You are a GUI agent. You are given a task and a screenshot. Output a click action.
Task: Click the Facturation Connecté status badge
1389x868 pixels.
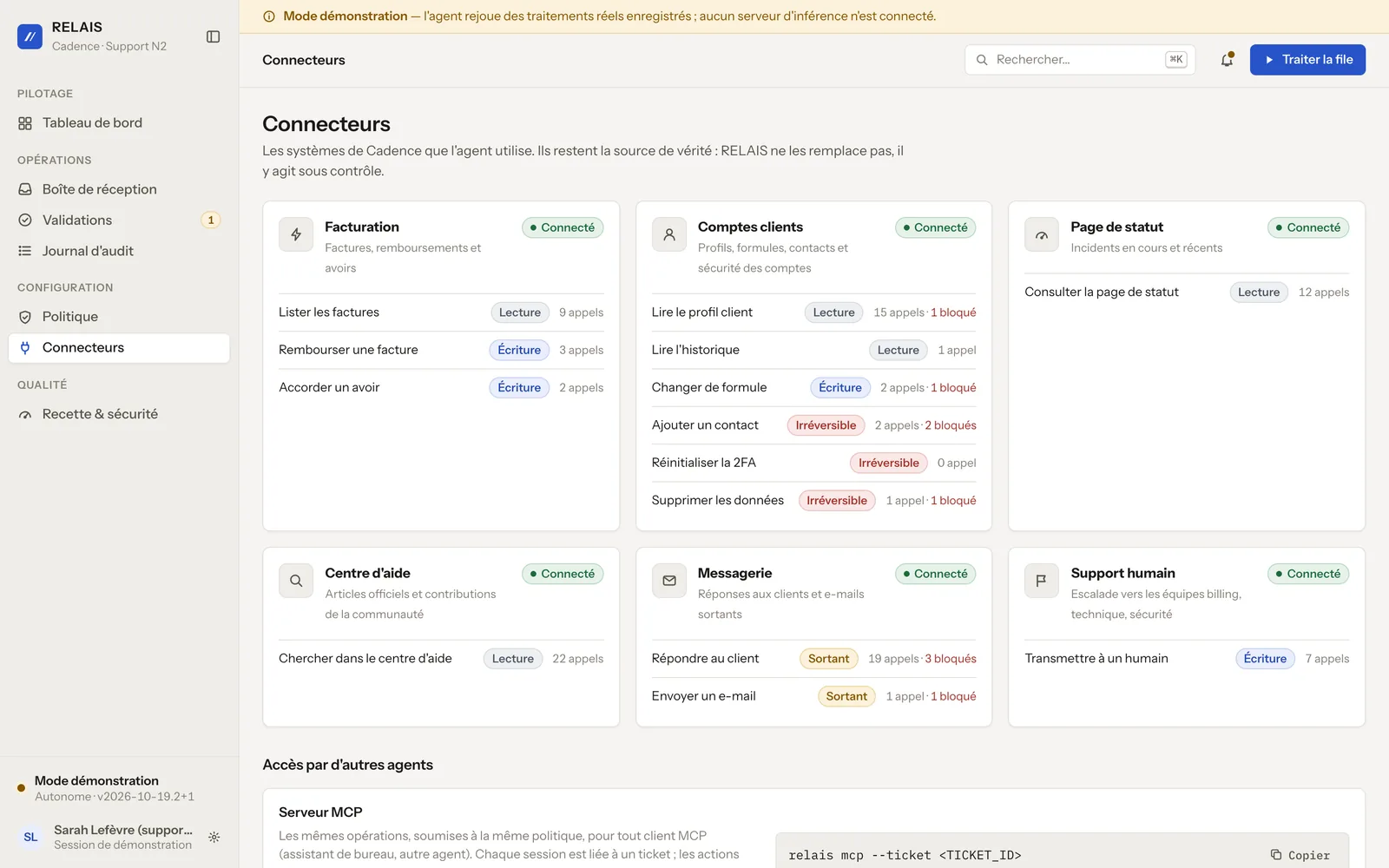[563, 227]
